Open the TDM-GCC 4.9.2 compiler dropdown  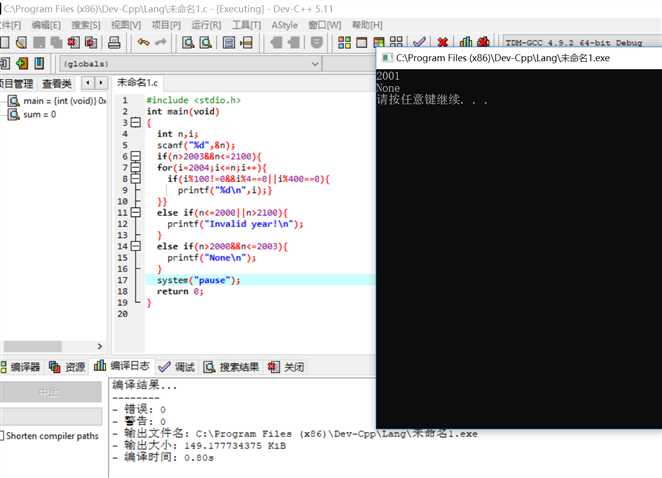click(x=582, y=43)
